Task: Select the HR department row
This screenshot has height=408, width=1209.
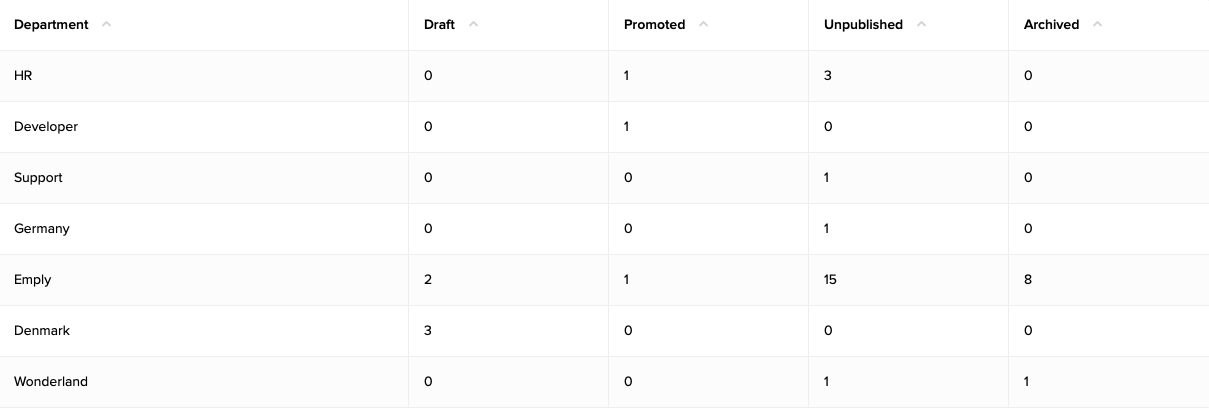Action: pos(23,76)
